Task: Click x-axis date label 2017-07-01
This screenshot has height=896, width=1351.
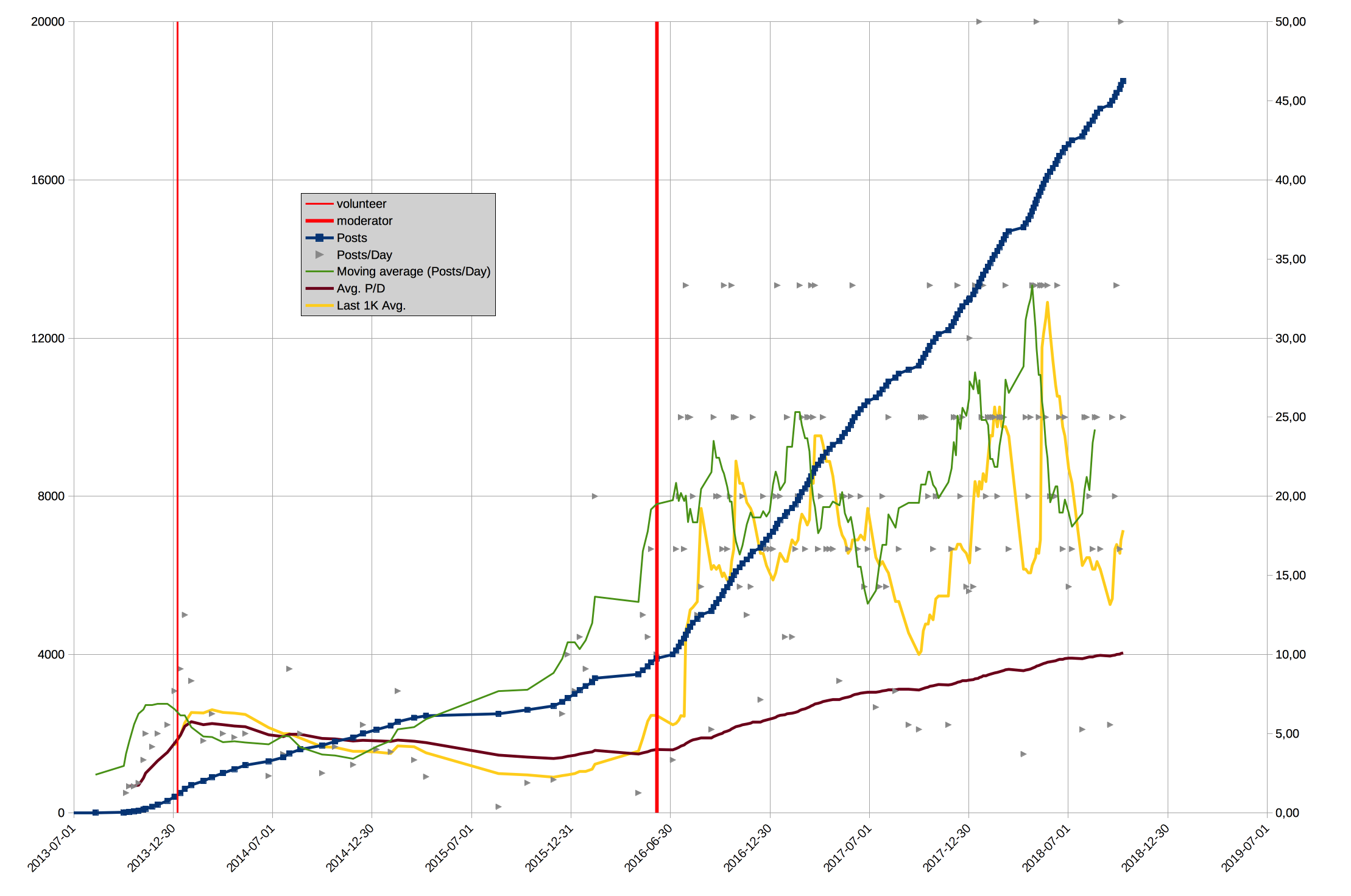Action: tap(847, 848)
